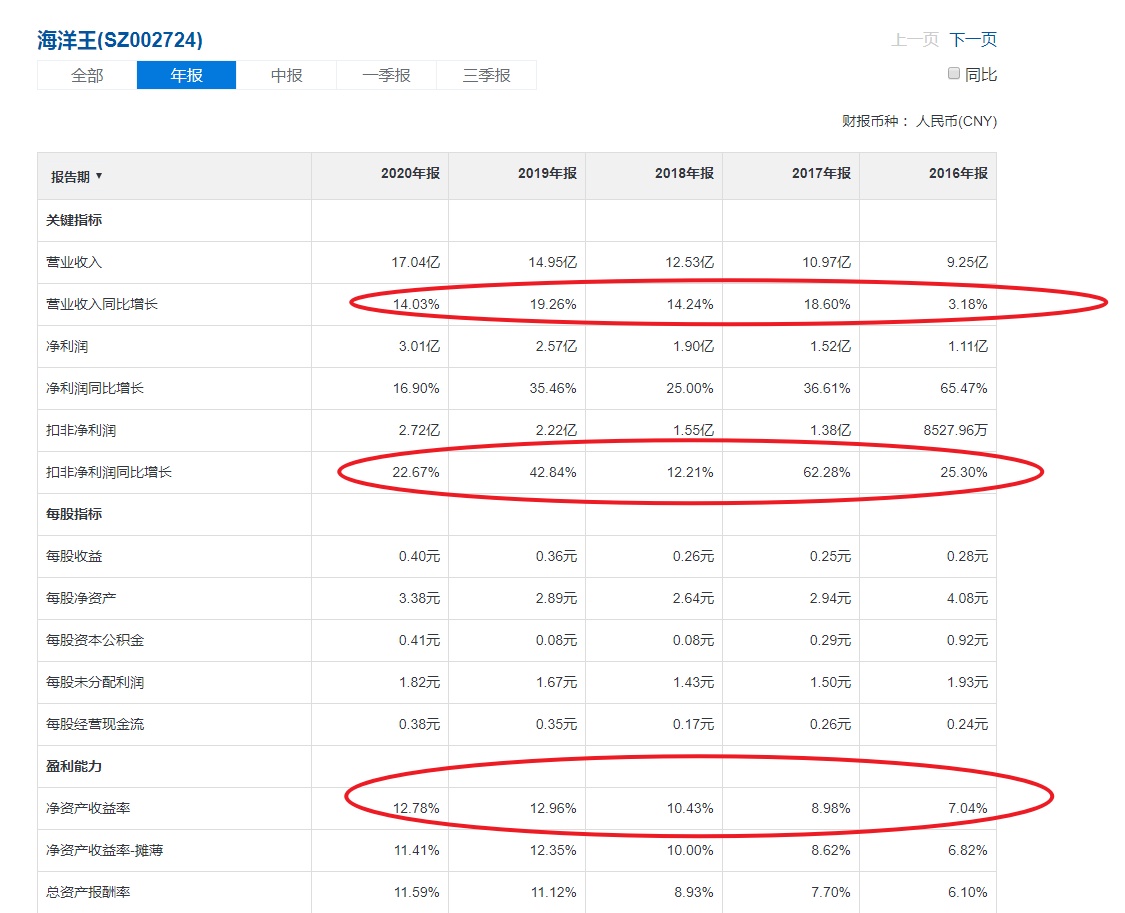Select the 62.28% growth value
Image resolution: width=1125 pixels, height=913 pixels.
pyautogui.click(x=827, y=472)
